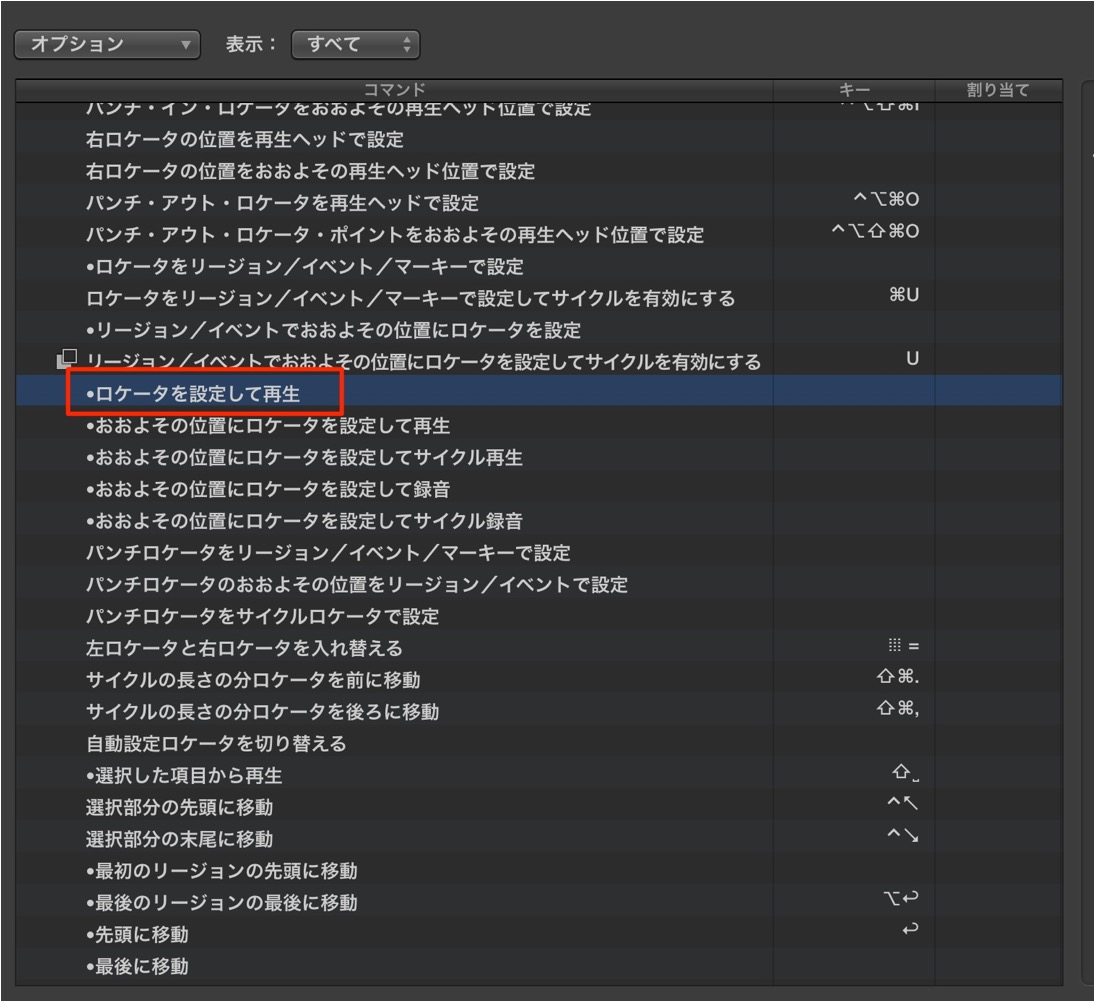The height and width of the screenshot is (1002, 1095).
Task: Open the 表示 すべて popup selector
Action: [x=355, y=45]
